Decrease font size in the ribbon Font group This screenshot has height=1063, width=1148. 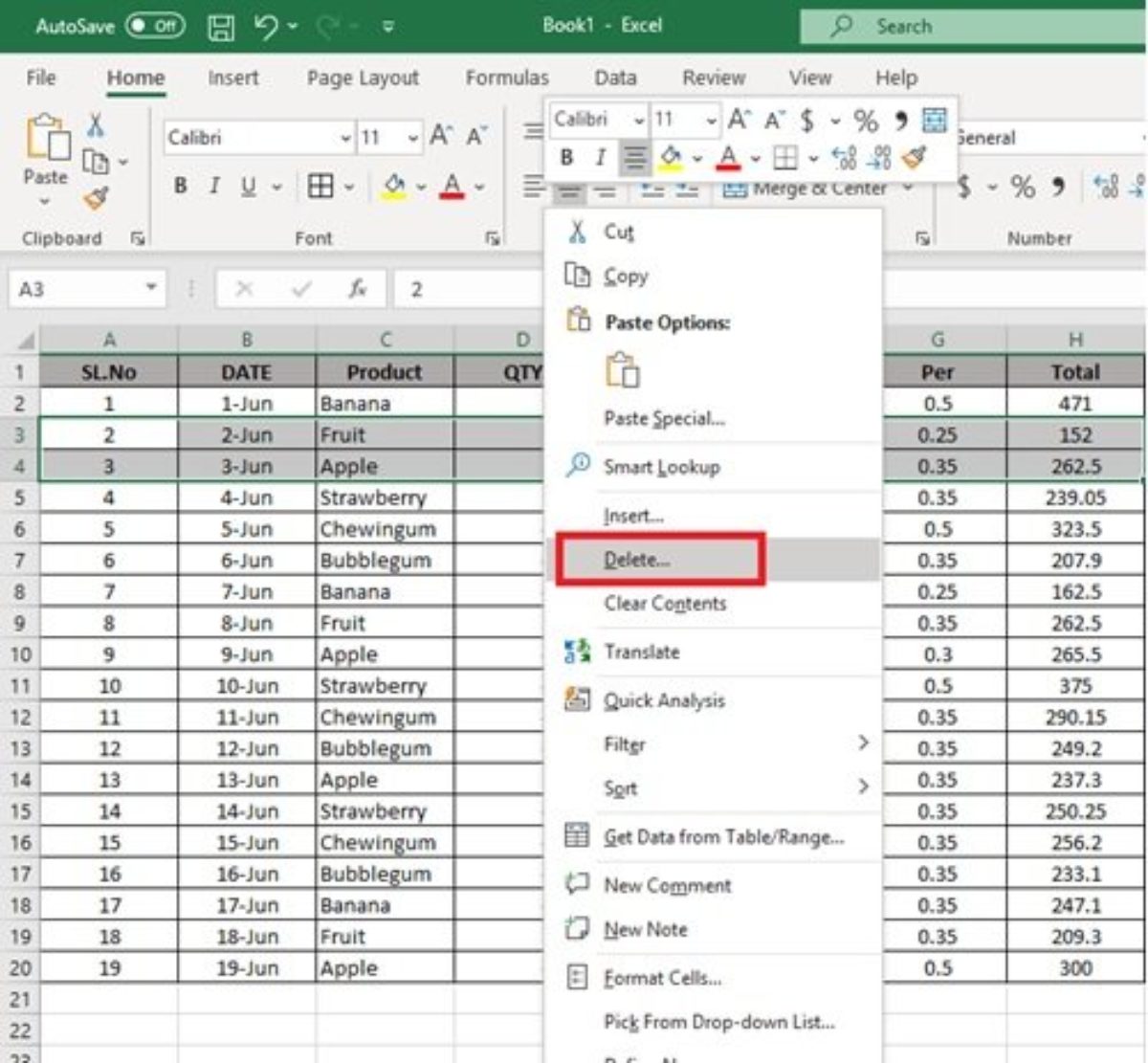[x=476, y=137]
